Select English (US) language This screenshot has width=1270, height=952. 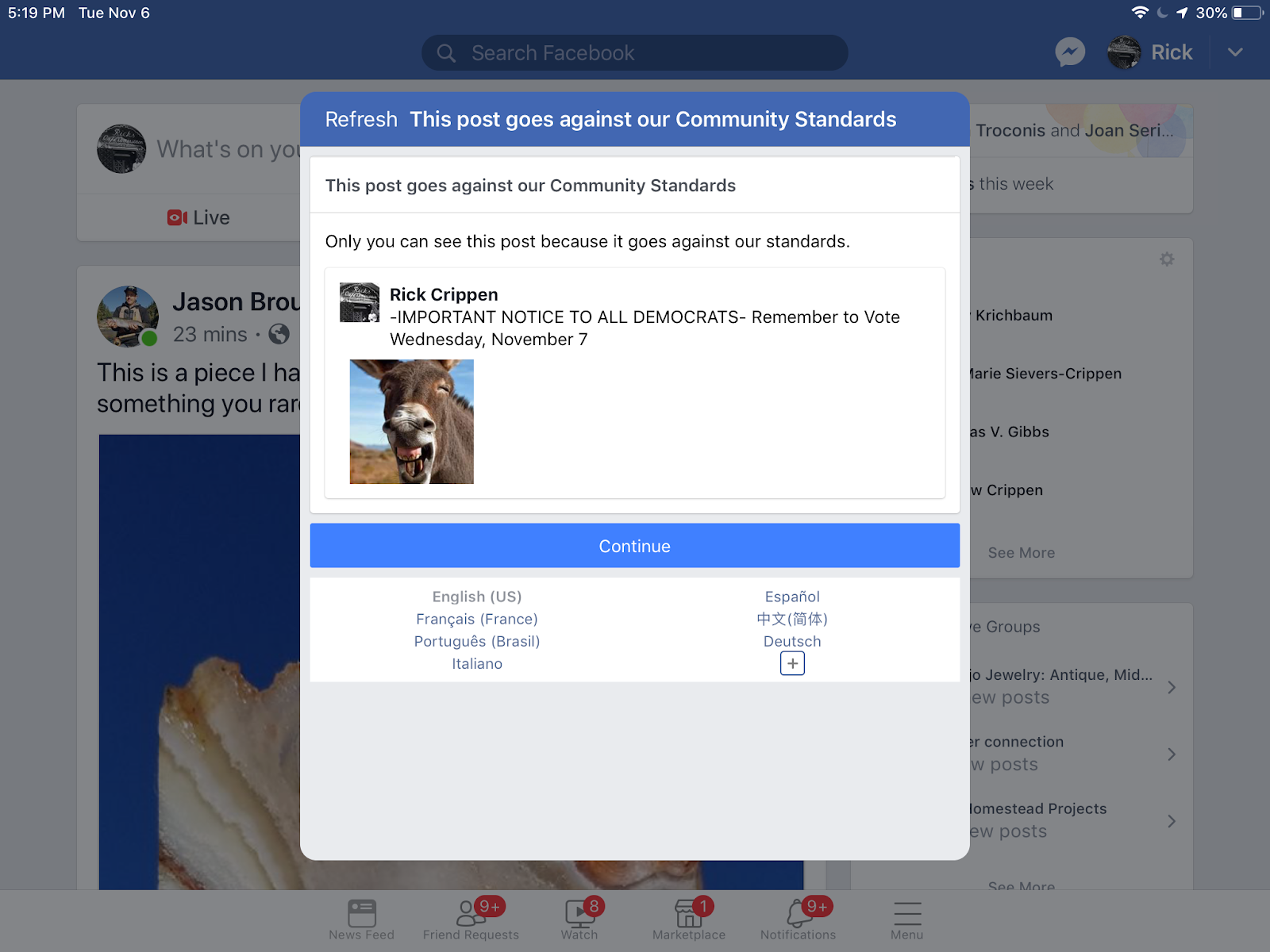point(477,597)
